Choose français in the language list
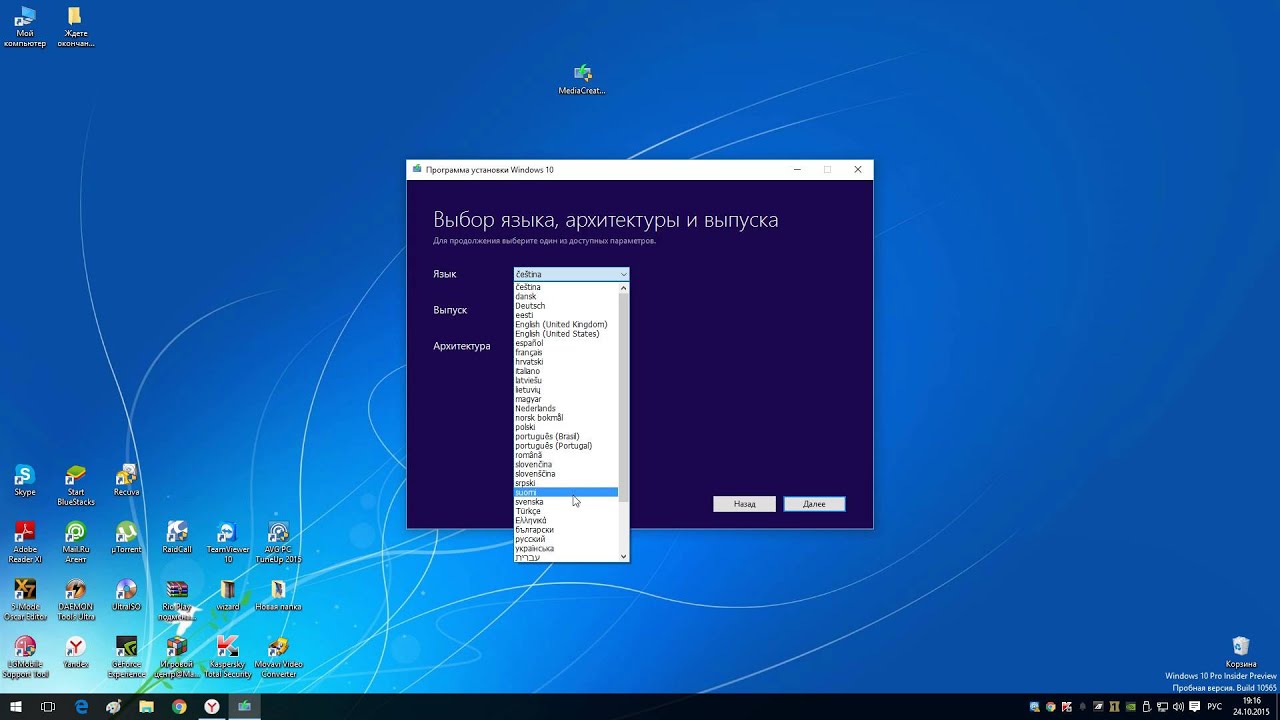This screenshot has width=1280, height=720. pos(566,352)
